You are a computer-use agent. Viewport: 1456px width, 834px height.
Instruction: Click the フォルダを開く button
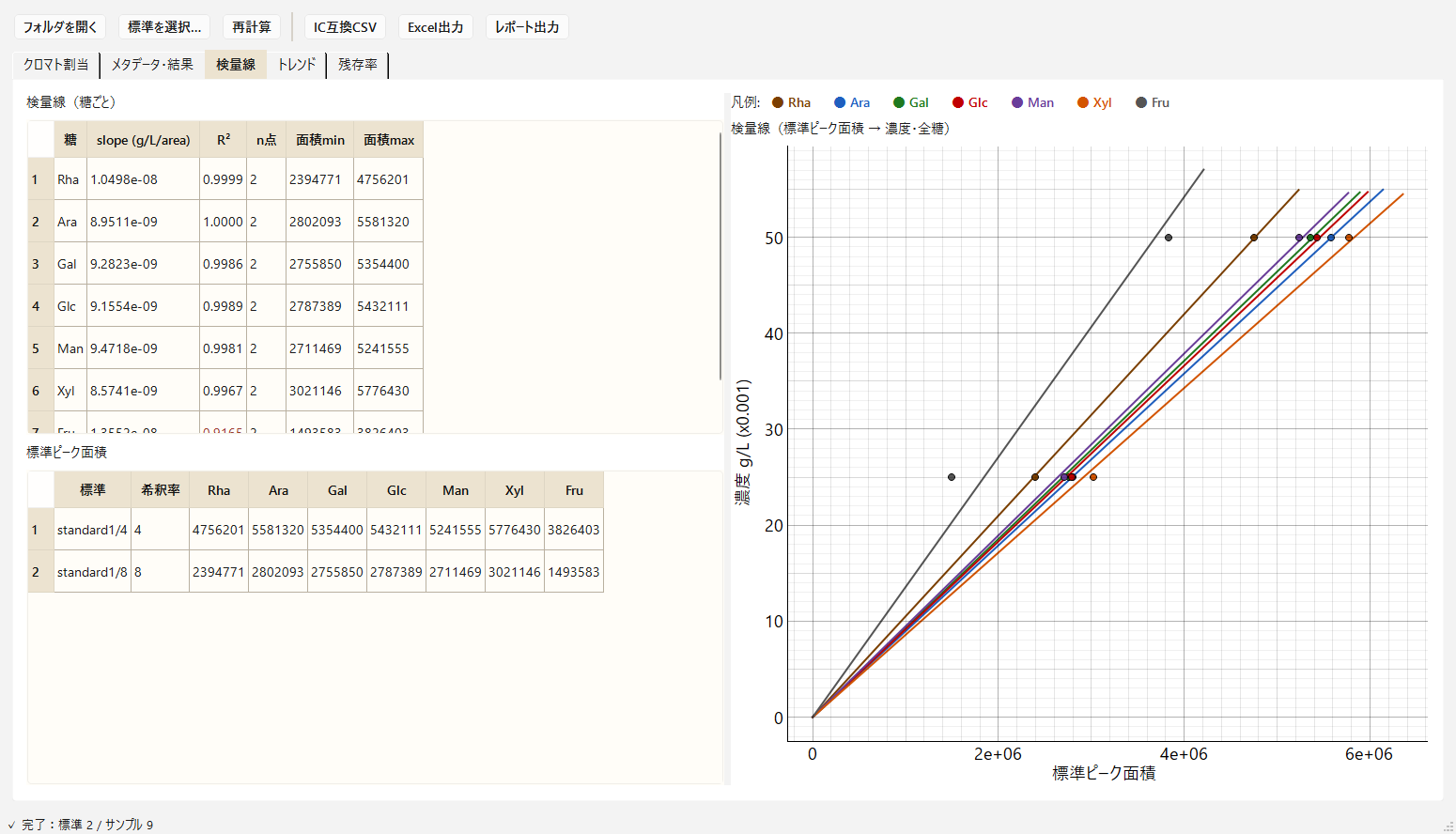(60, 27)
